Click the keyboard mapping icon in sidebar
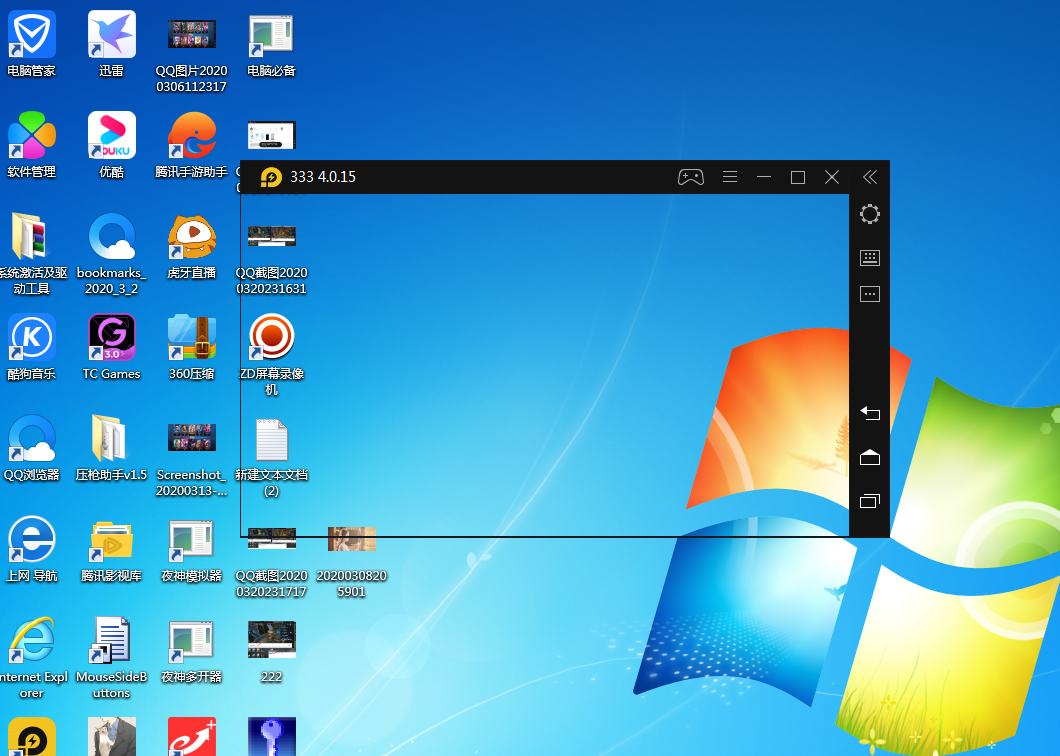 (869, 258)
